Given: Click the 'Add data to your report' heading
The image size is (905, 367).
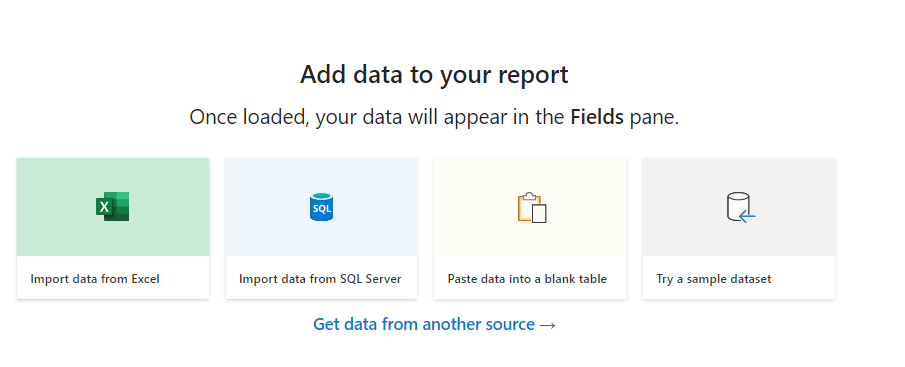Looking at the screenshot, I should [x=434, y=76].
